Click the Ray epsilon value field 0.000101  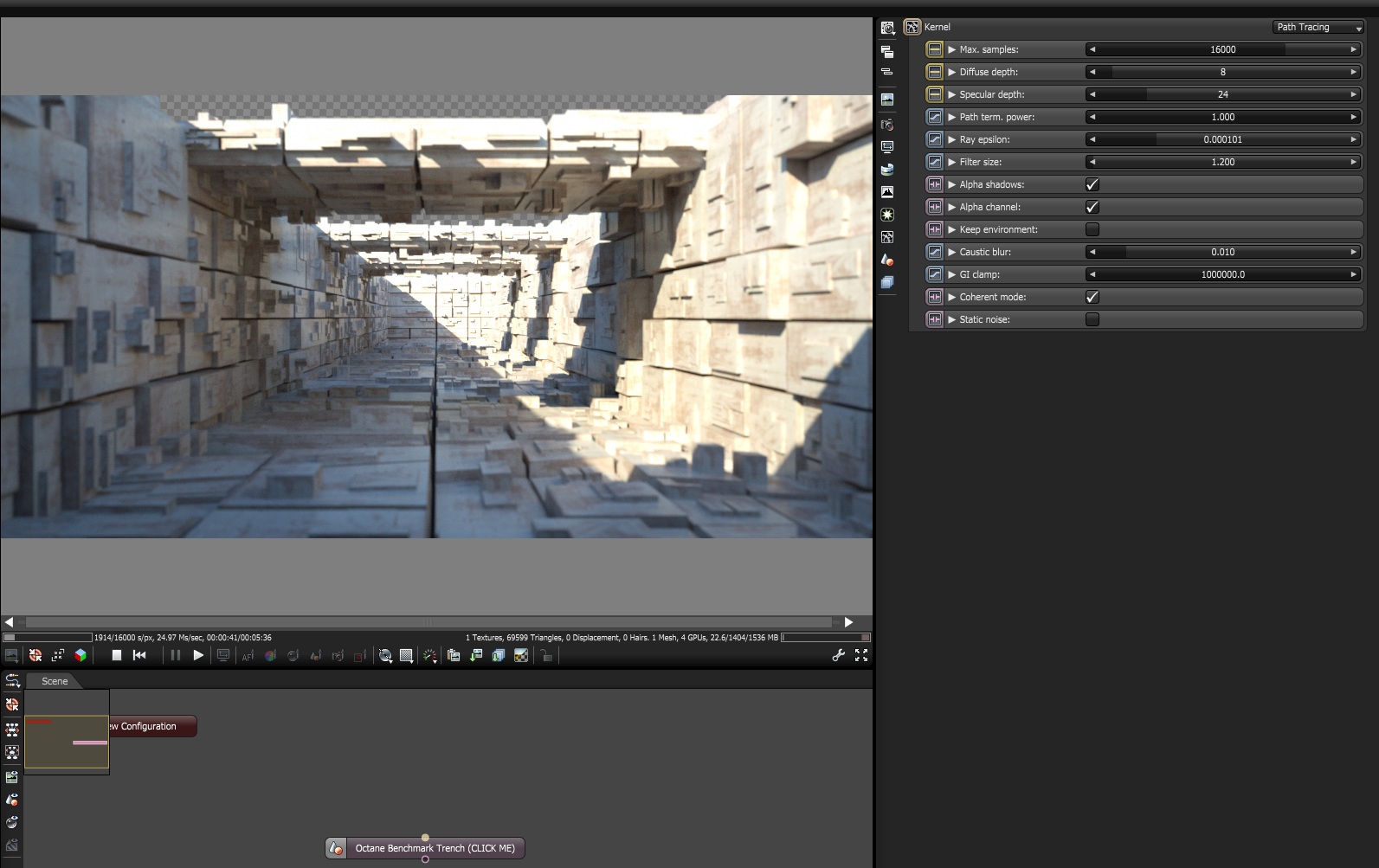[x=1222, y=139]
